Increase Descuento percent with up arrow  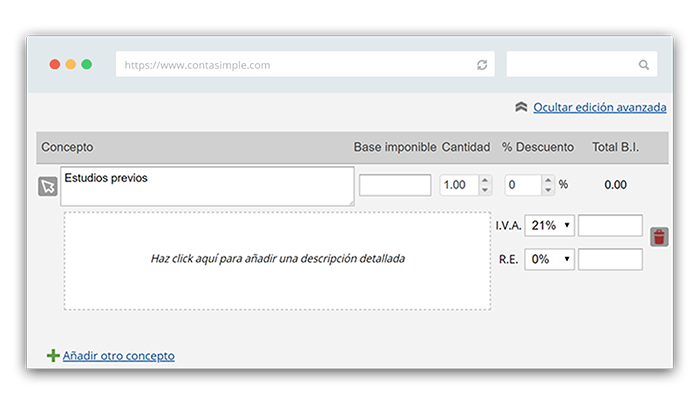(548, 180)
